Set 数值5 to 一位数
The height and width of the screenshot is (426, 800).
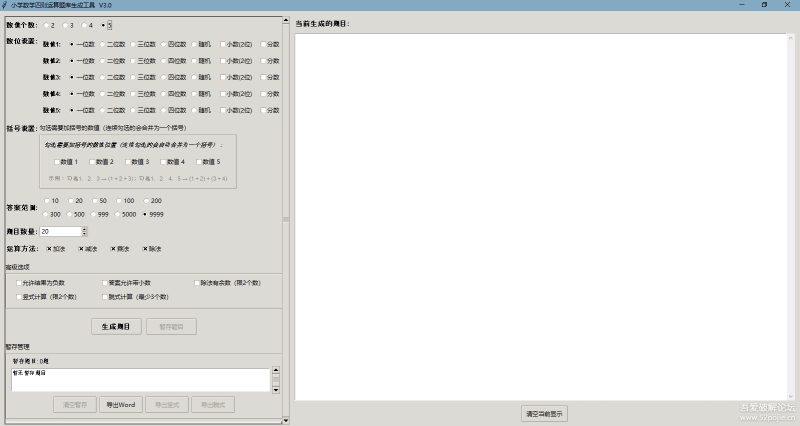pos(82,110)
